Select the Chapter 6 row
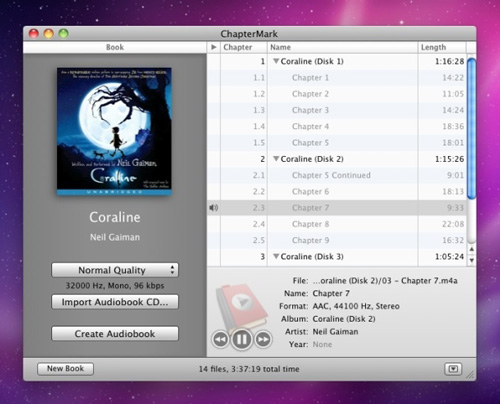The height and width of the screenshot is (404, 500). [336, 192]
